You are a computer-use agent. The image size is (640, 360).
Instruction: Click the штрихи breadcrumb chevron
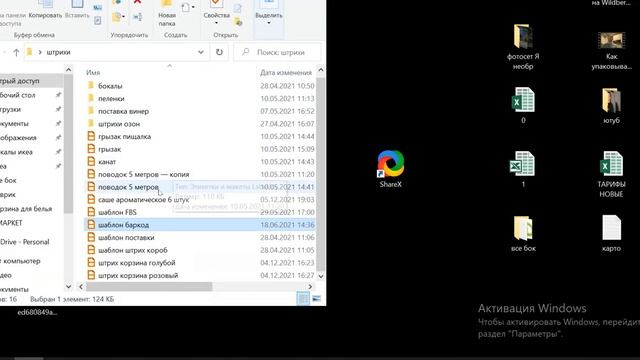(40, 52)
